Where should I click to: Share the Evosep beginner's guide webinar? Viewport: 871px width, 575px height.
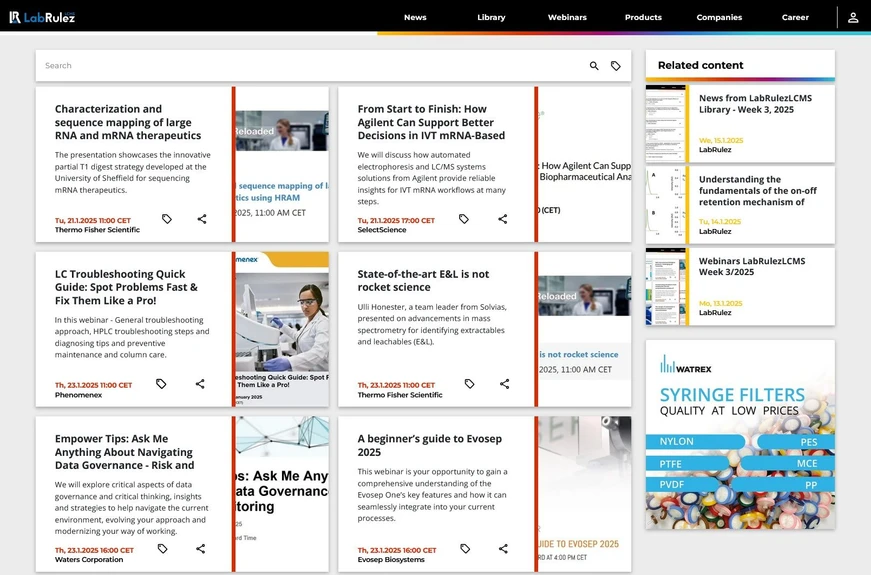503,549
